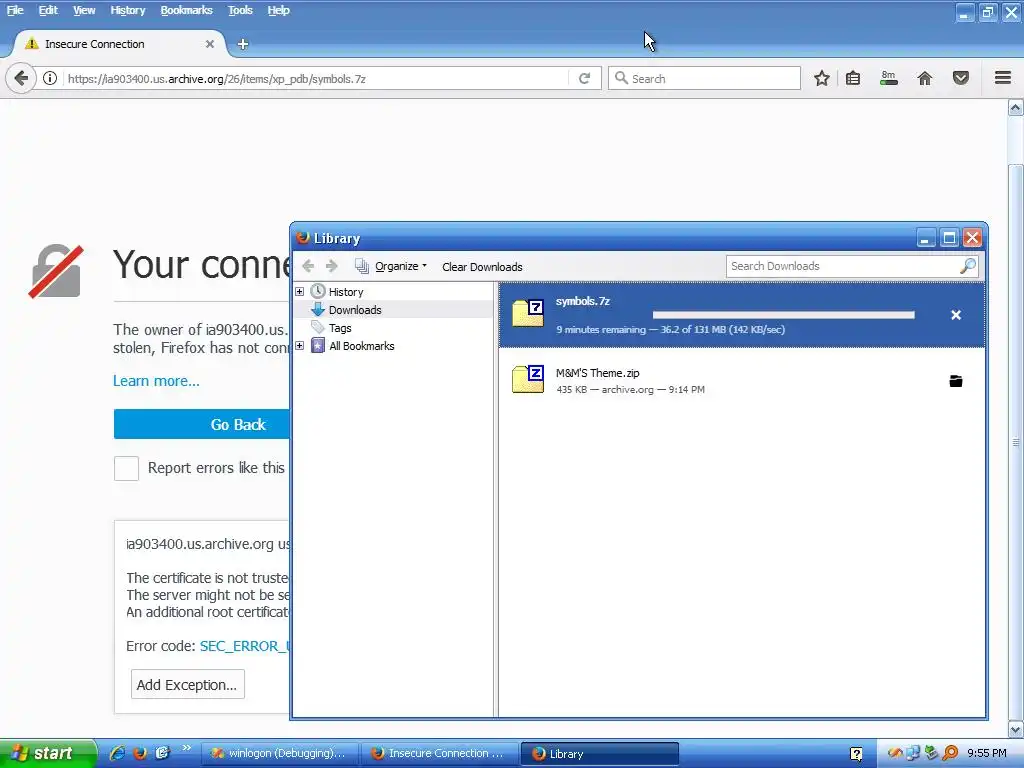
Task: Open the Firefox hamburger menu
Action: click(x=1003, y=78)
